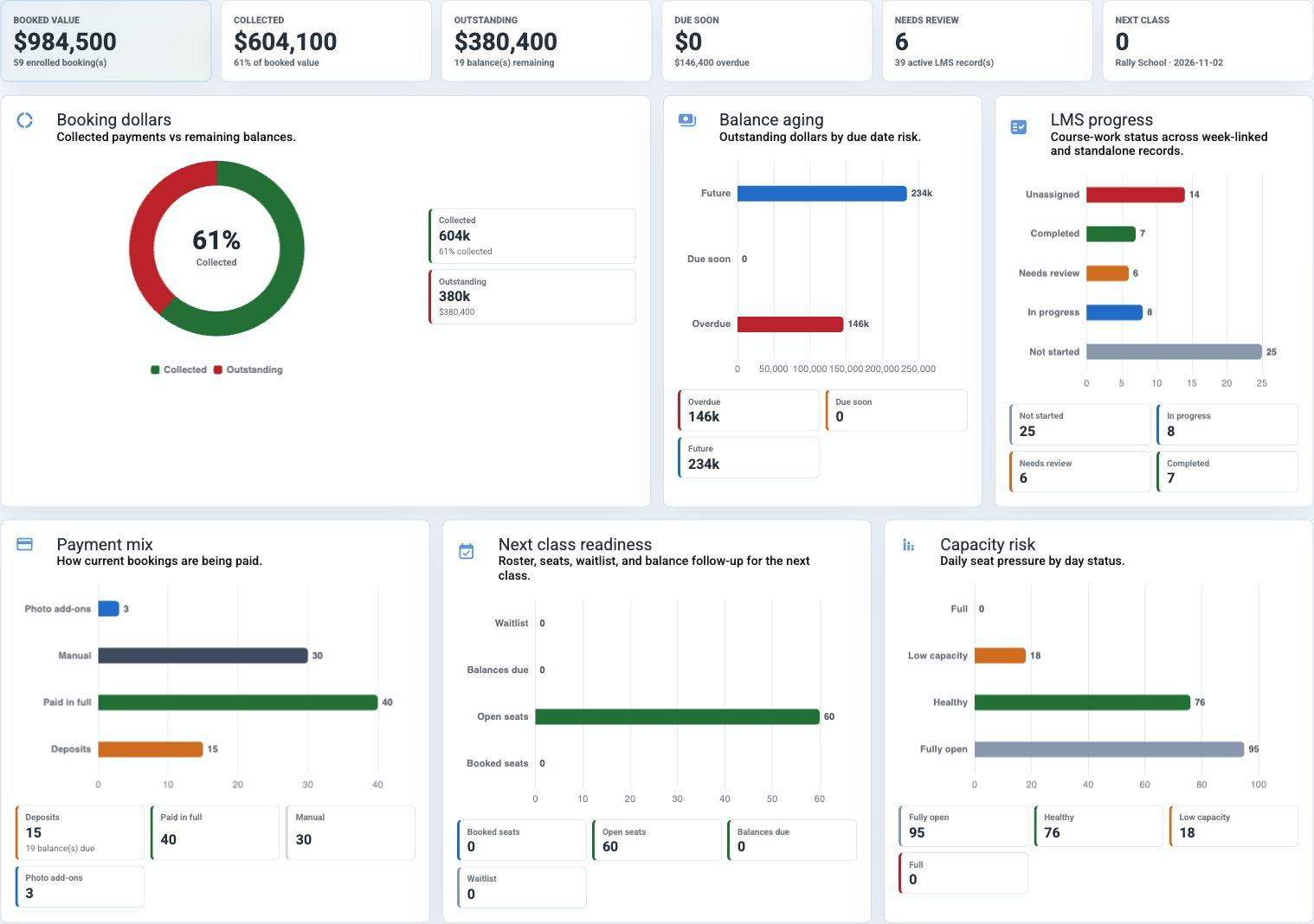Screen dimensions: 1314x924
Task: Open the Collected $604,100 summary card
Action: click(326, 41)
